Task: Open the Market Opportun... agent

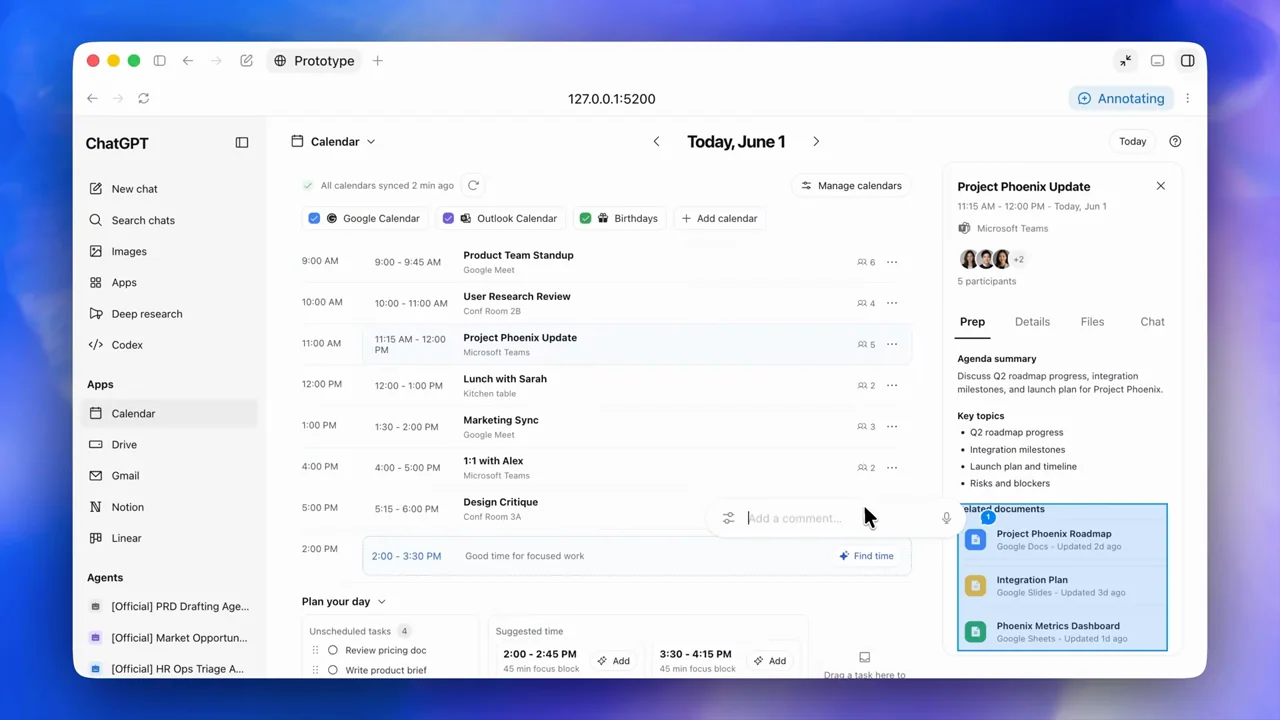Action: tap(170, 638)
